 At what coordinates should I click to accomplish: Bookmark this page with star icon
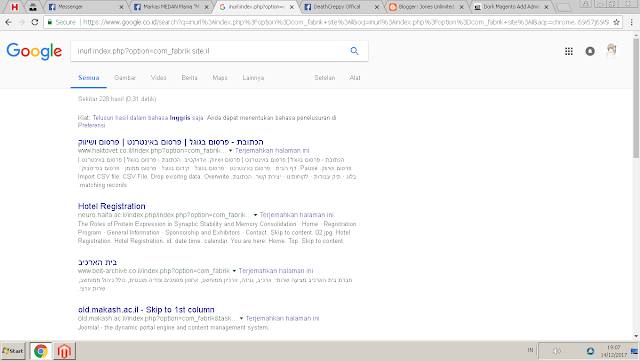(616, 22)
